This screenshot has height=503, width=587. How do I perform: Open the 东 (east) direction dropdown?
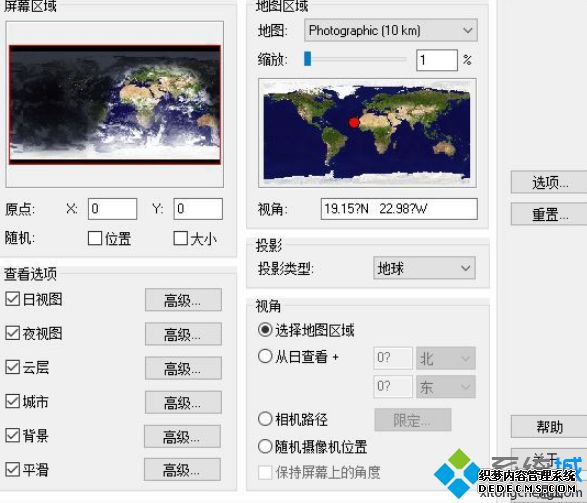pos(446,387)
